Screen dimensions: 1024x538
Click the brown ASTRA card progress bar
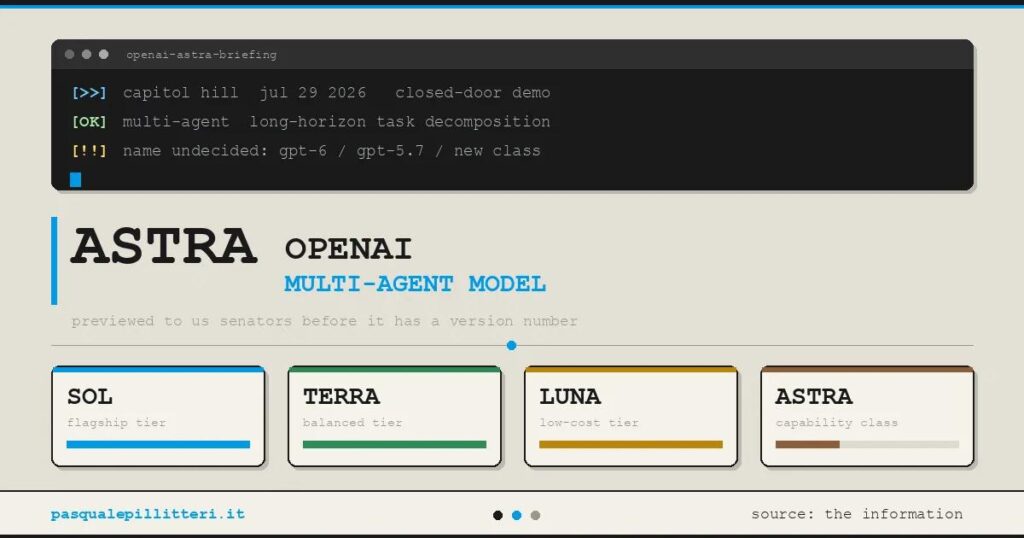(x=867, y=445)
